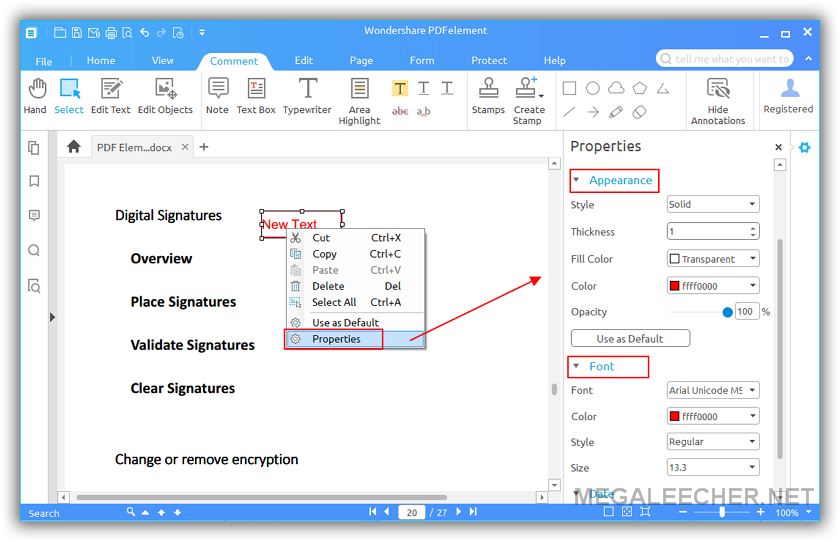Click Use as Default button in Properties
The width and height of the screenshot is (840, 542).
pyautogui.click(x=630, y=338)
